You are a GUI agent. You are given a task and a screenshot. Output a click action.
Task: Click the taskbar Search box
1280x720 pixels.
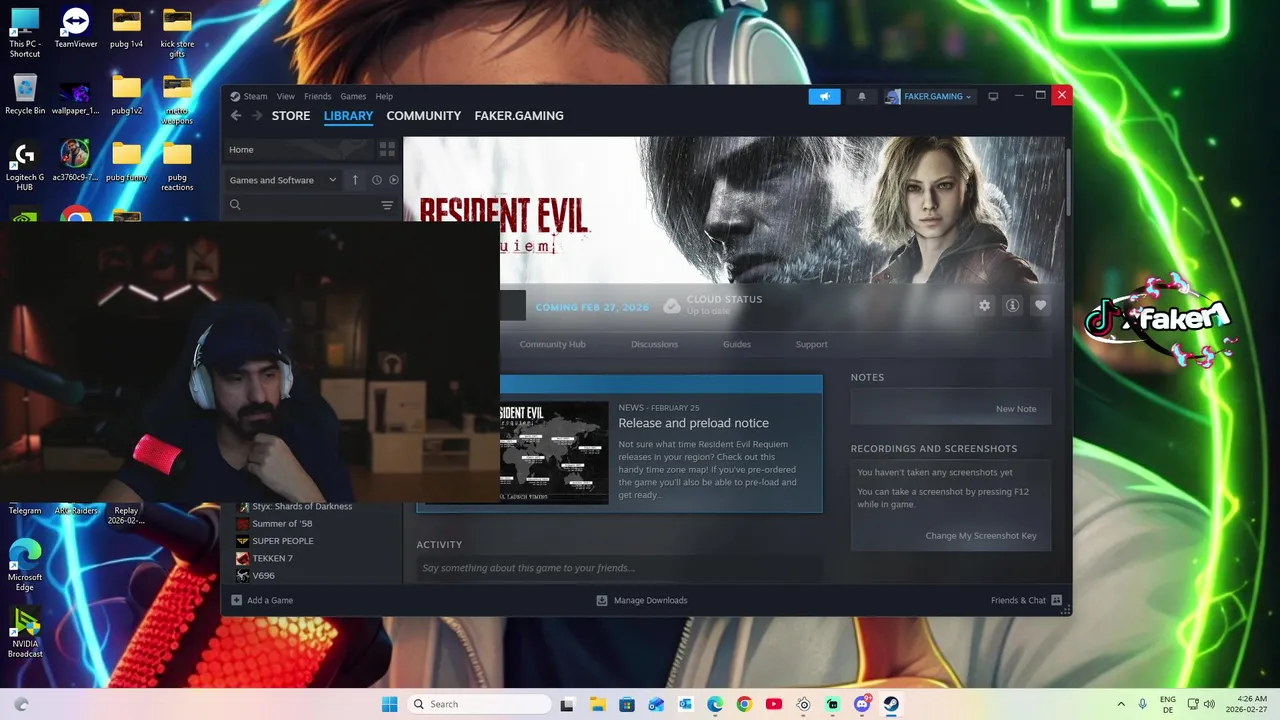[x=480, y=704]
